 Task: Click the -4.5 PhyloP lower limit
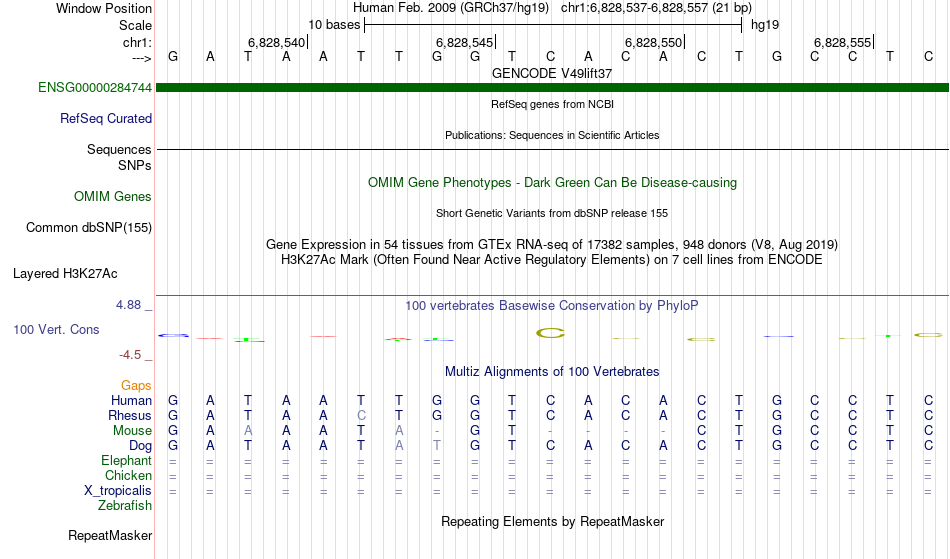[x=130, y=355]
